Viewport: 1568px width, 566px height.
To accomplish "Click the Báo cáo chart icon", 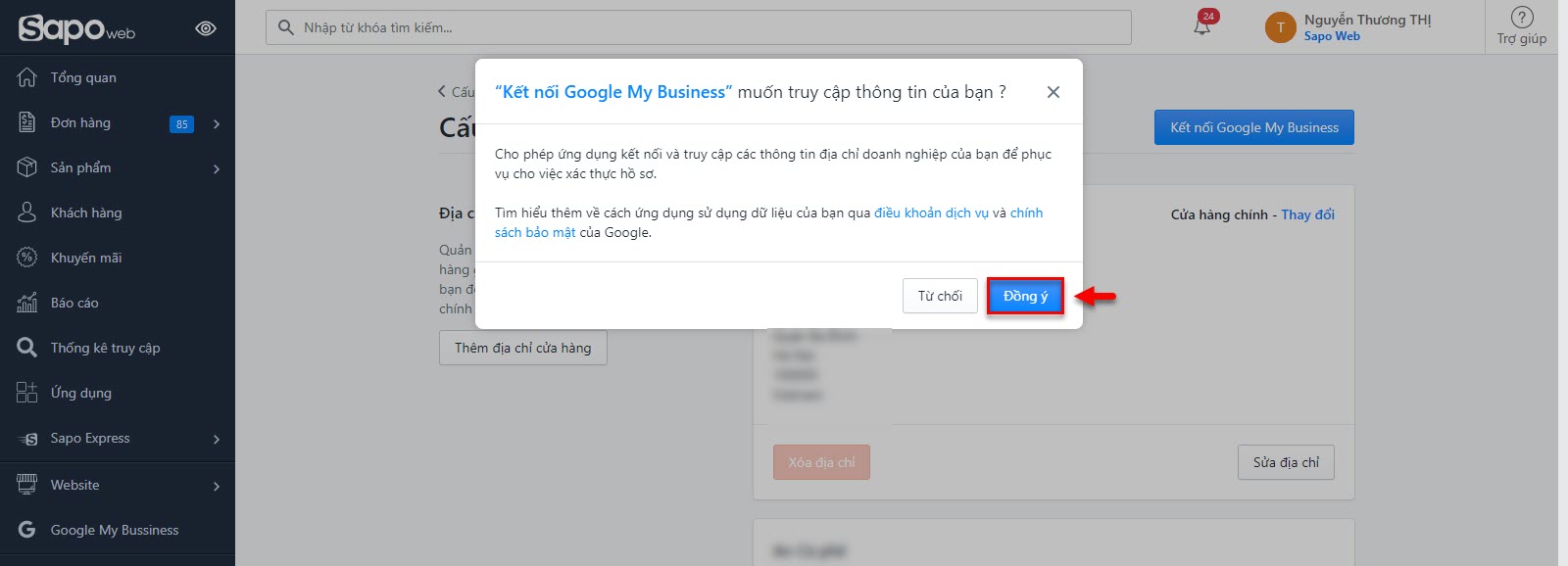I will [x=27, y=303].
